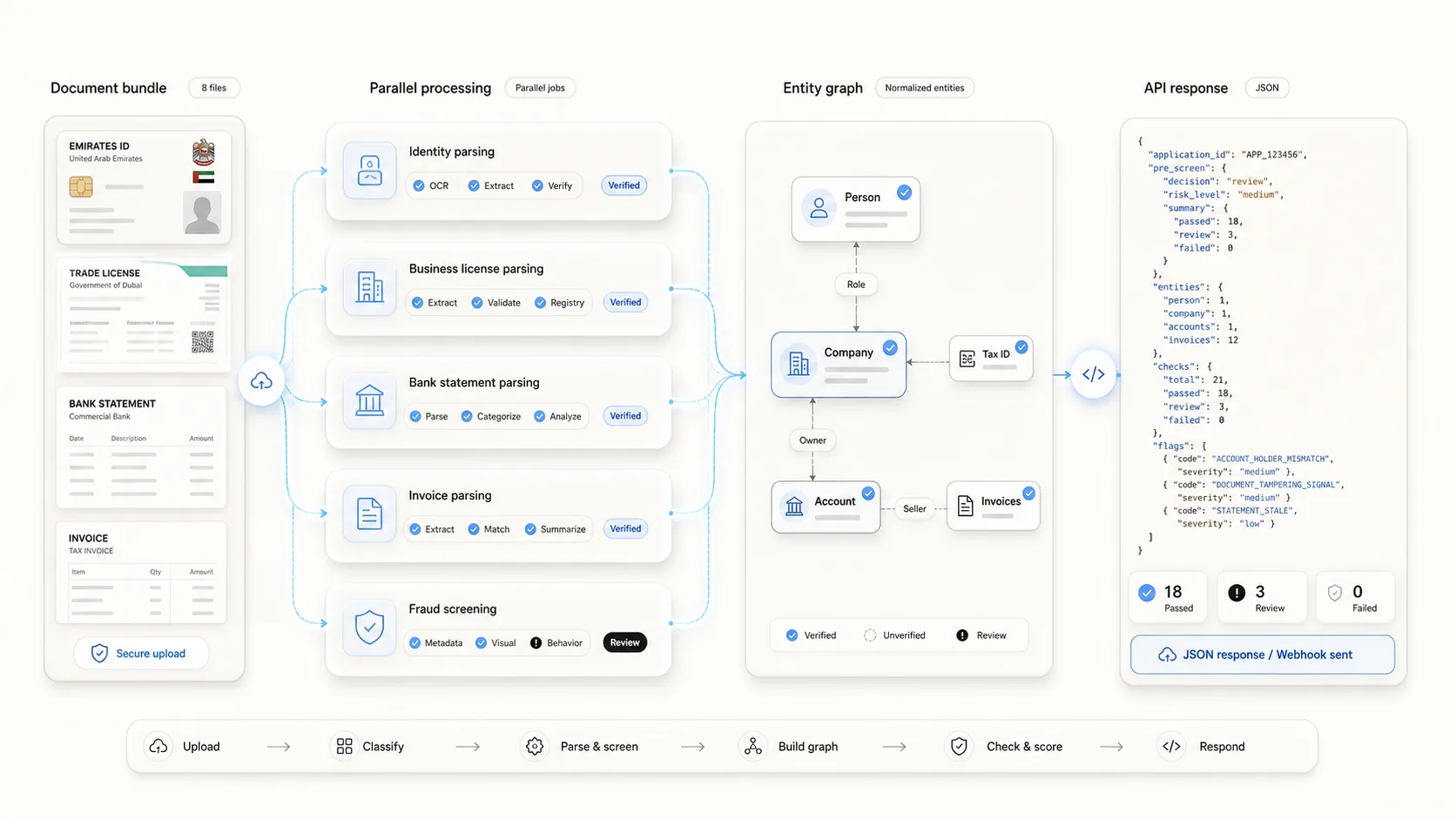Click the Verified badge in Invoice parsing
Screen dimensions: 1456x819
click(625, 528)
